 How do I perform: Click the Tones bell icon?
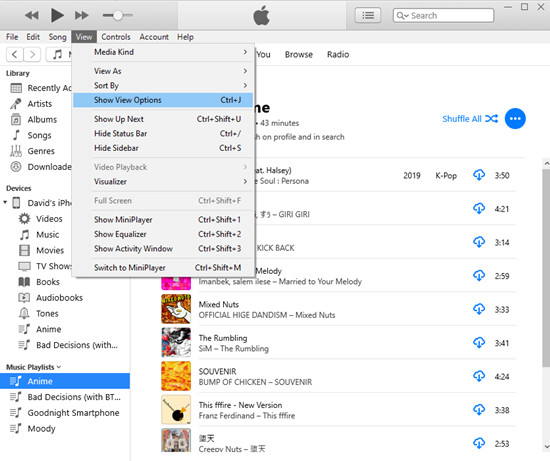pyautogui.click(x=24, y=313)
